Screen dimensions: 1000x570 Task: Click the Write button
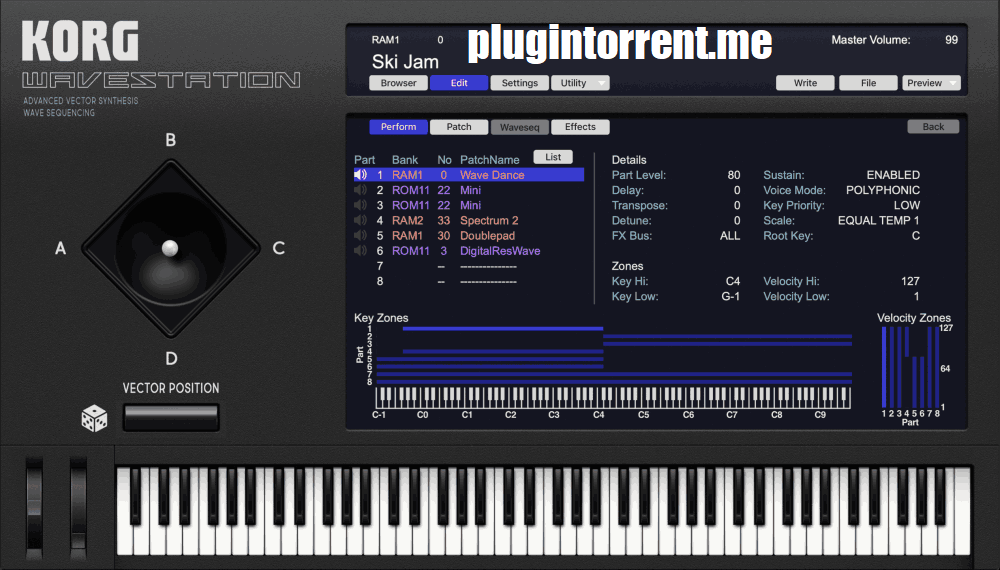click(805, 83)
